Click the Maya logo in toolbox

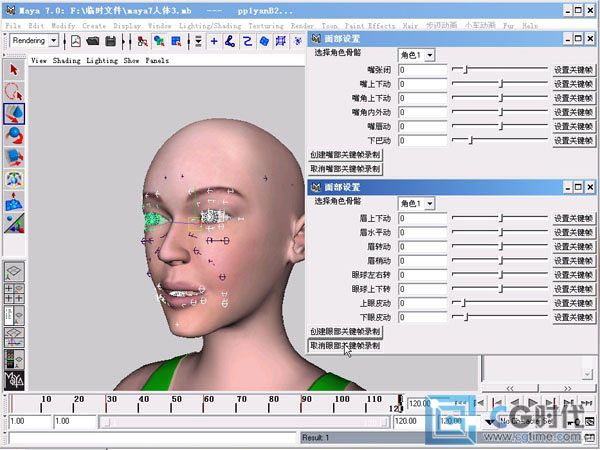14,380
